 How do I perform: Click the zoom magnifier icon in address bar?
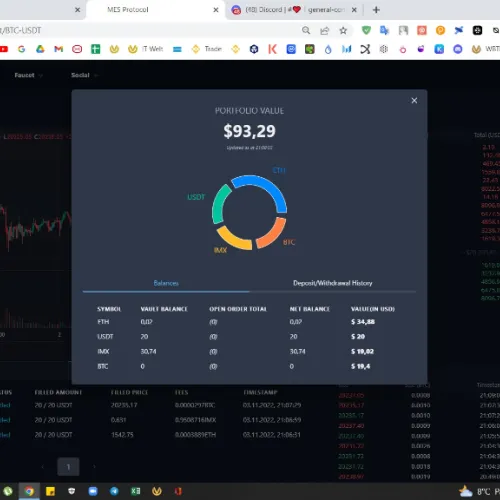click(x=306, y=31)
